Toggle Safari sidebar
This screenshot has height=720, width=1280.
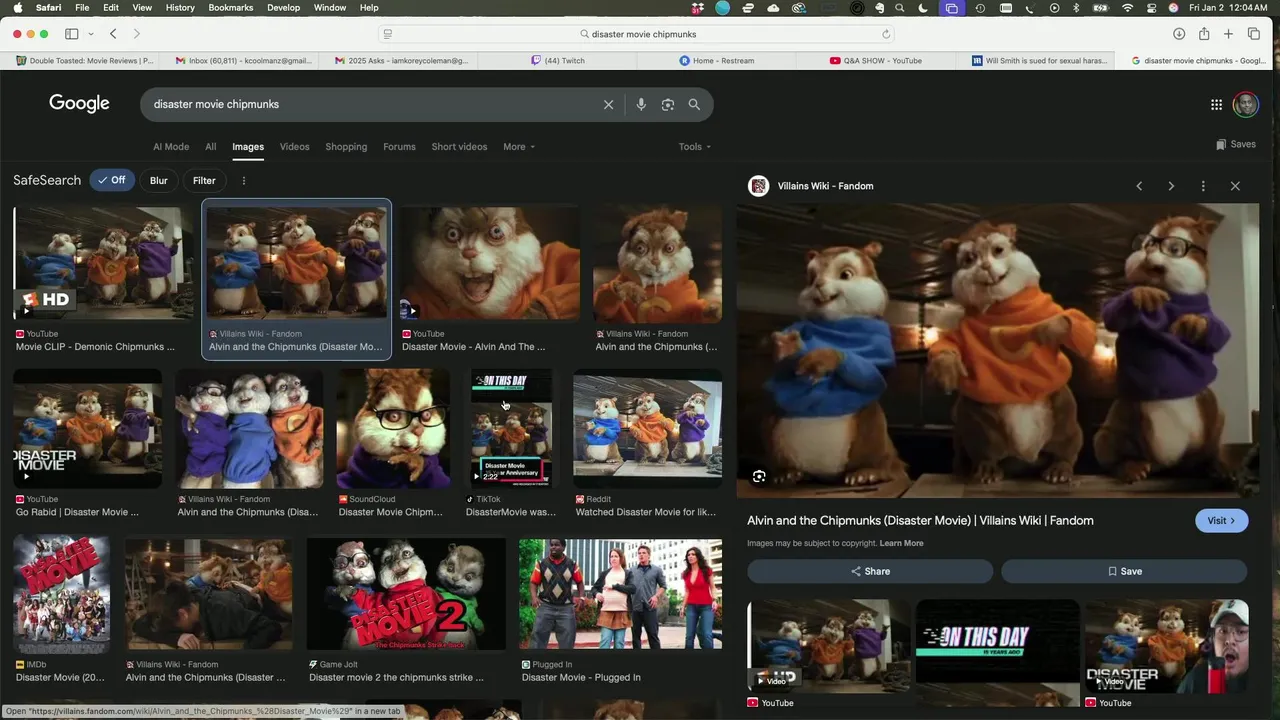72,34
